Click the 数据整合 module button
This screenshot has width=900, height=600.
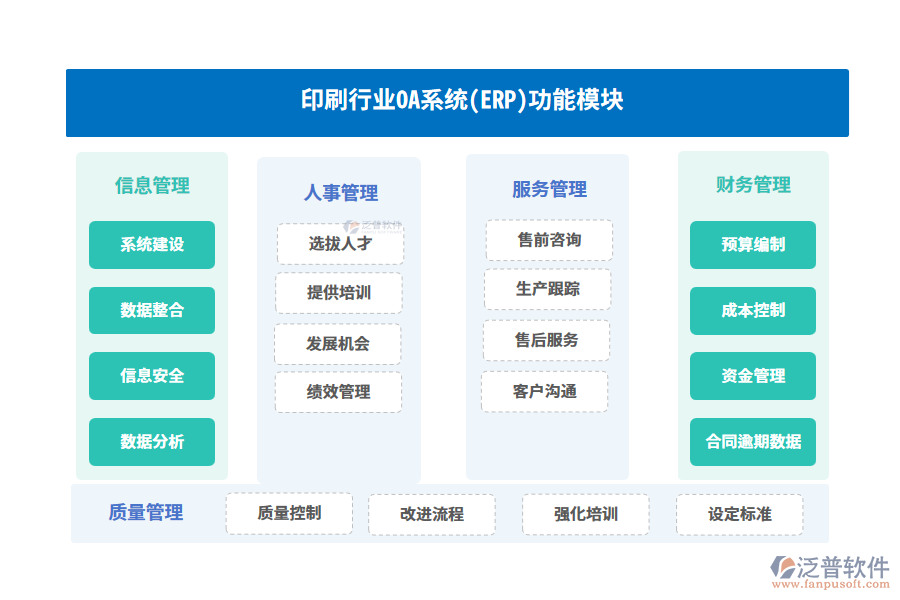pos(152,310)
